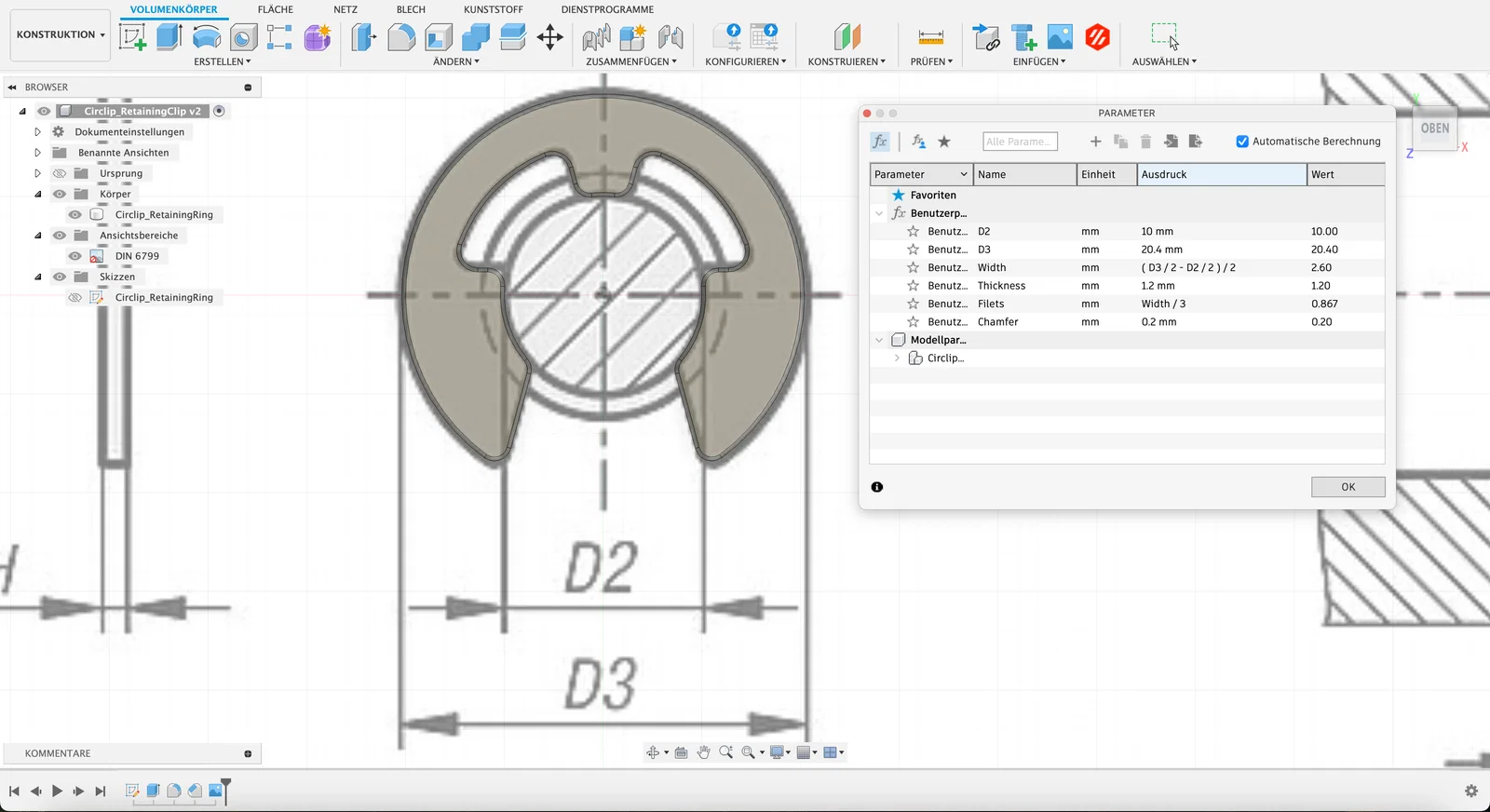1490x812 pixels.
Task: Open the KONSTRUKTION workspace dropdown
Action: (x=61, y=35)
